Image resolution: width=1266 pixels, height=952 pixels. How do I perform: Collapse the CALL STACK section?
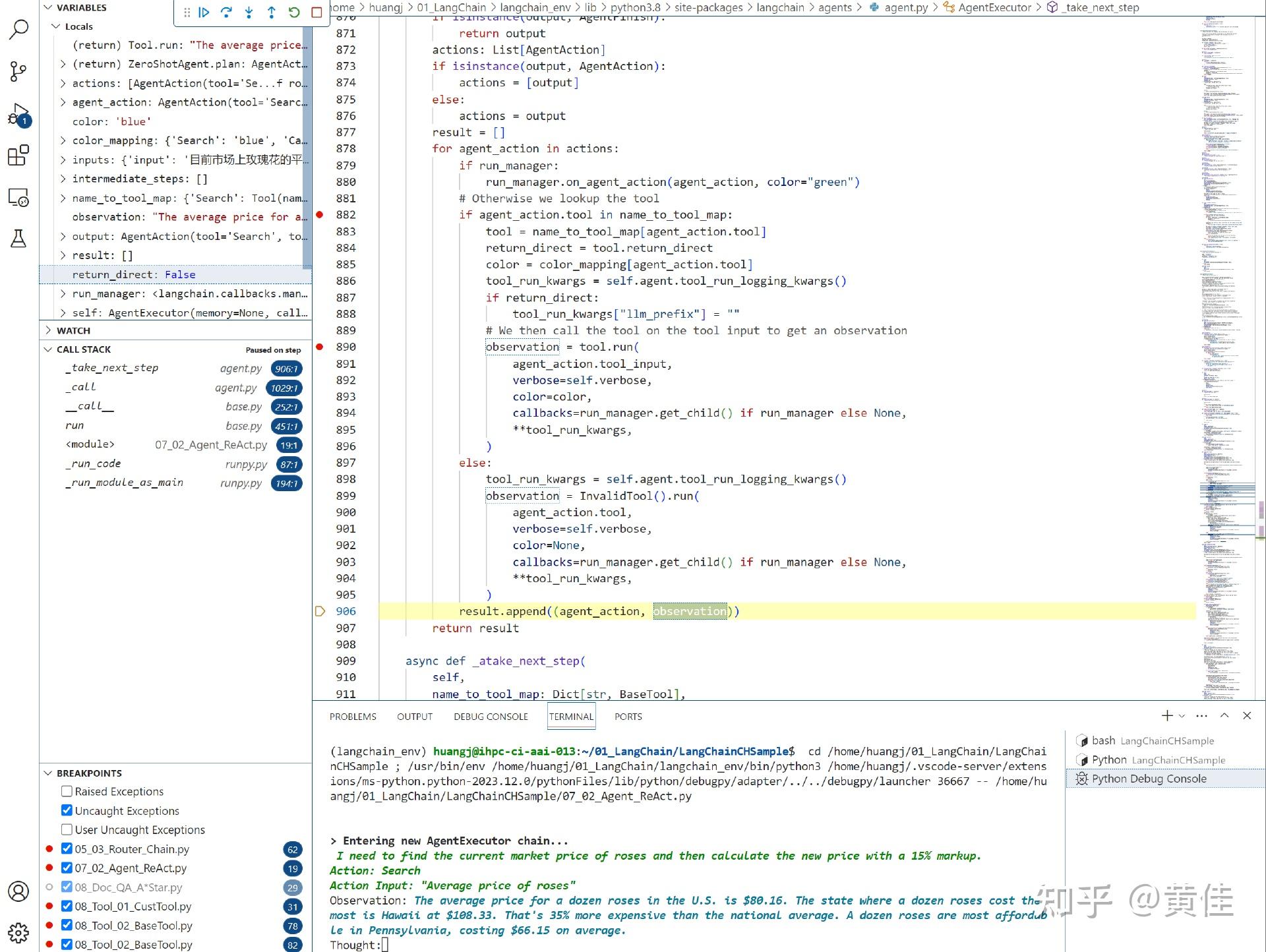83,349
